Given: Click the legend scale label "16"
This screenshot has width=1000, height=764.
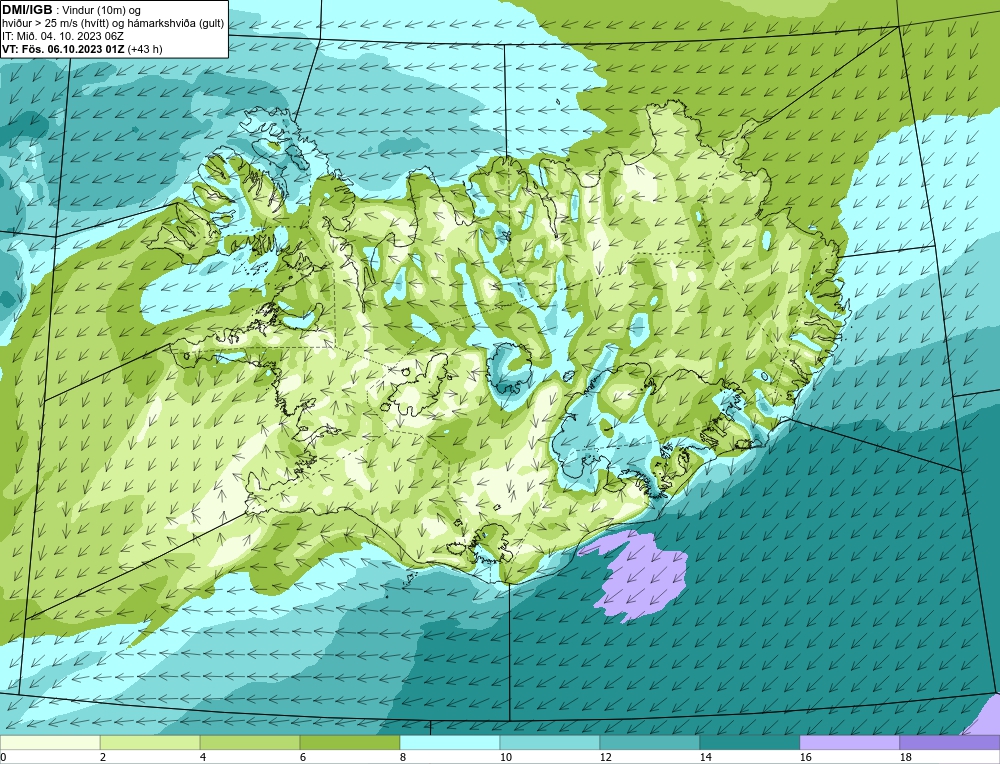Looking at the screenshot, I should [805, 757].
